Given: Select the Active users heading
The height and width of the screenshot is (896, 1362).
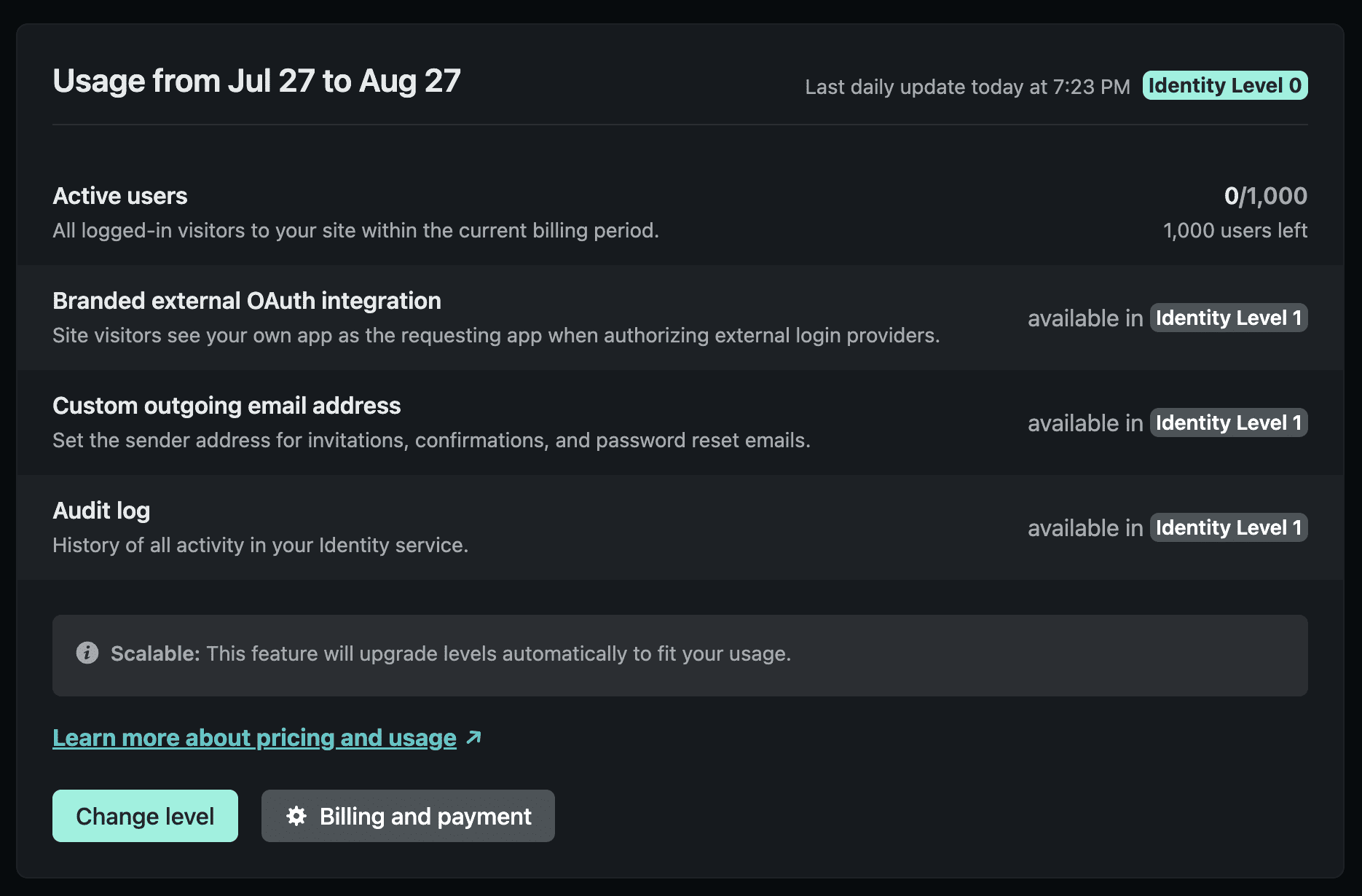Looking at the screenshot, I should pyautogui.click(x=120, y=196).
